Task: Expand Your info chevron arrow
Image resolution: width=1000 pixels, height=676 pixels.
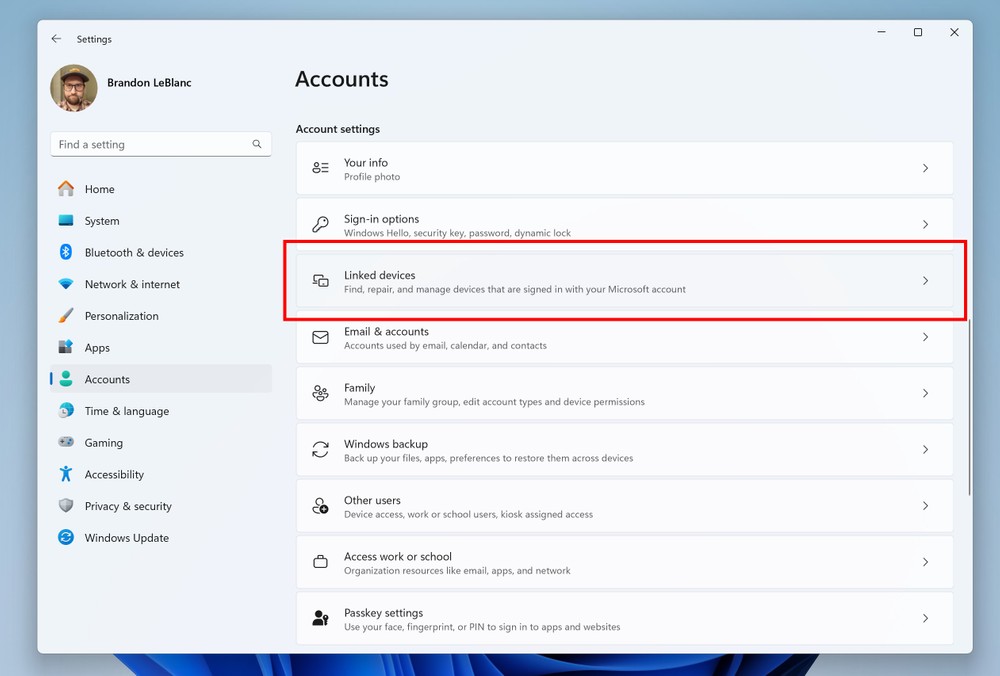Action: point(925,169)
